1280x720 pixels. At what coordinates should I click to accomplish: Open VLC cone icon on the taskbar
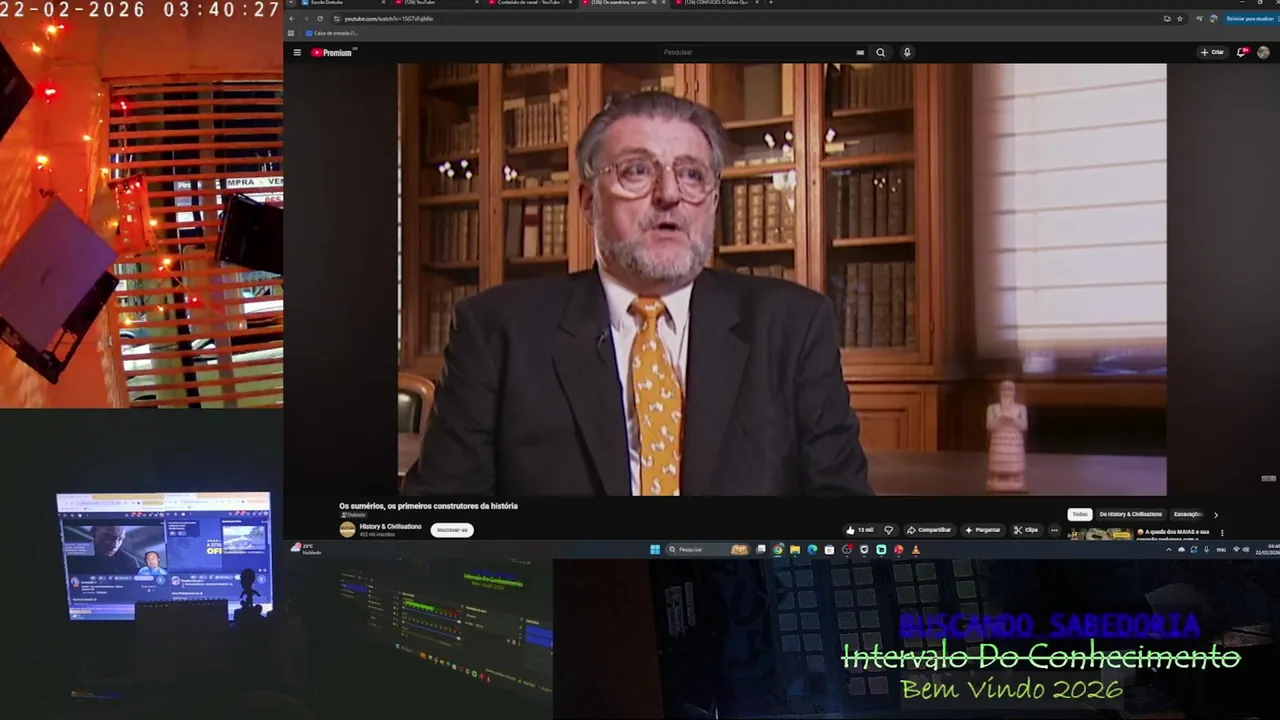pyautogui.click(x=915, y=549)
